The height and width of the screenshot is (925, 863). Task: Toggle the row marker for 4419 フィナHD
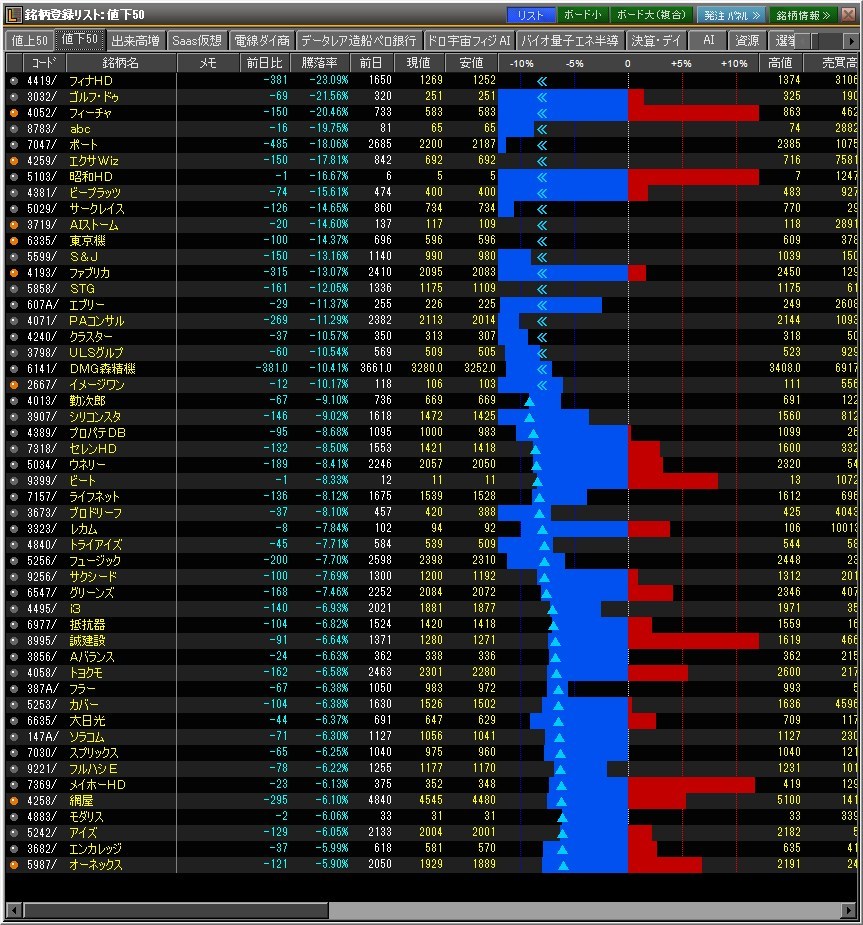click(14, 81)
